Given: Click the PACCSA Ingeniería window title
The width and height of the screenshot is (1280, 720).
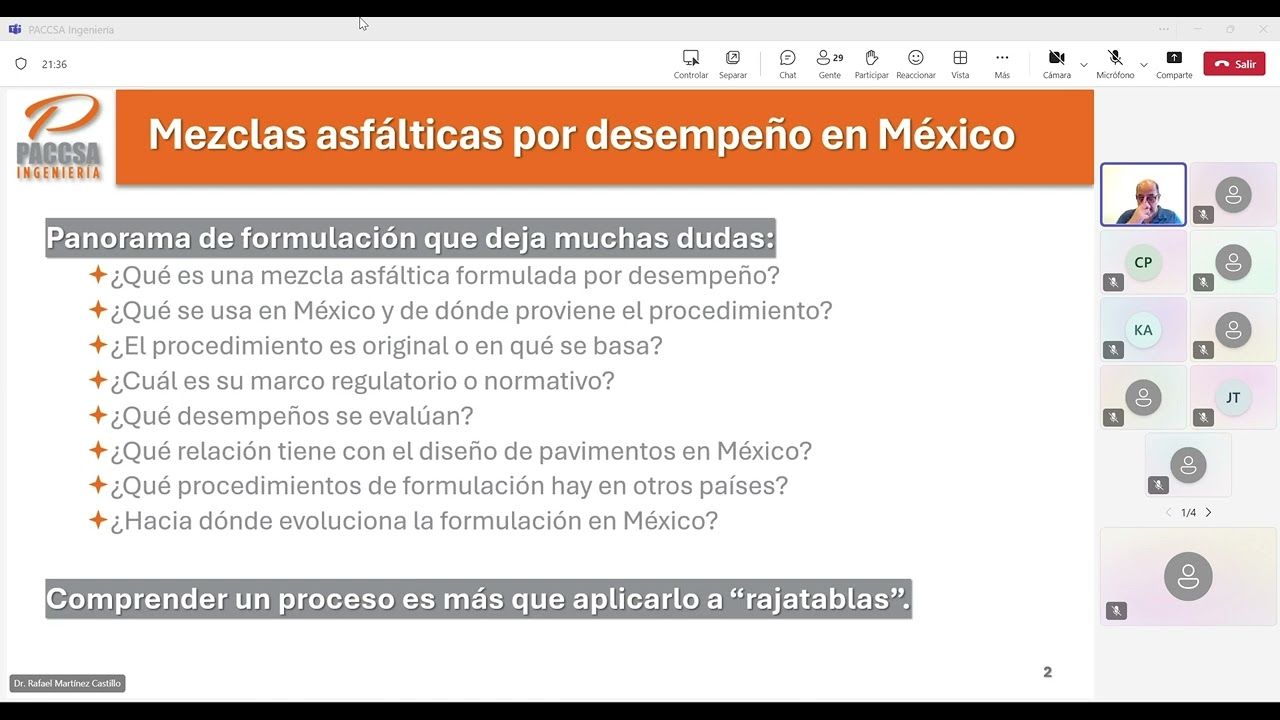Looking at the screenshot, I should 71,30.
